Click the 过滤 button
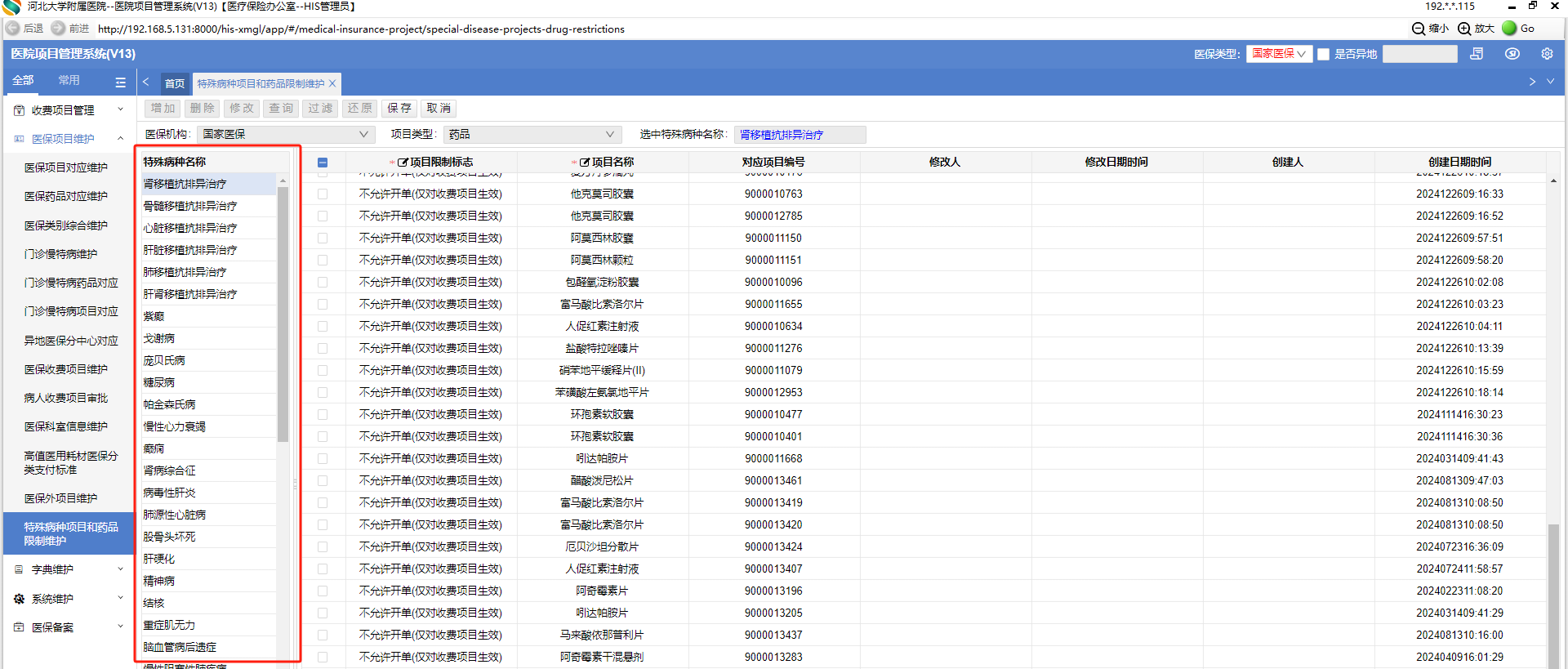 (x=320, y=108)
